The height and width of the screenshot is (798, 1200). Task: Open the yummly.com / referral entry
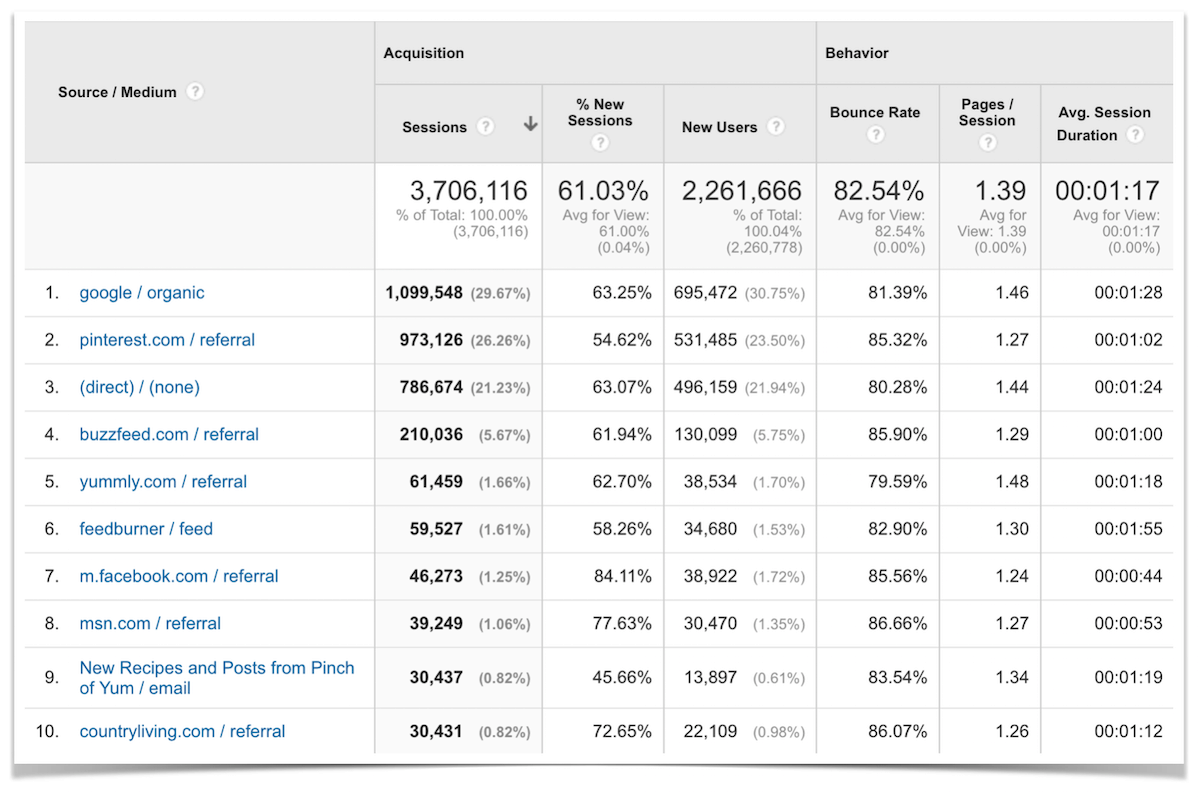point(163,481)
